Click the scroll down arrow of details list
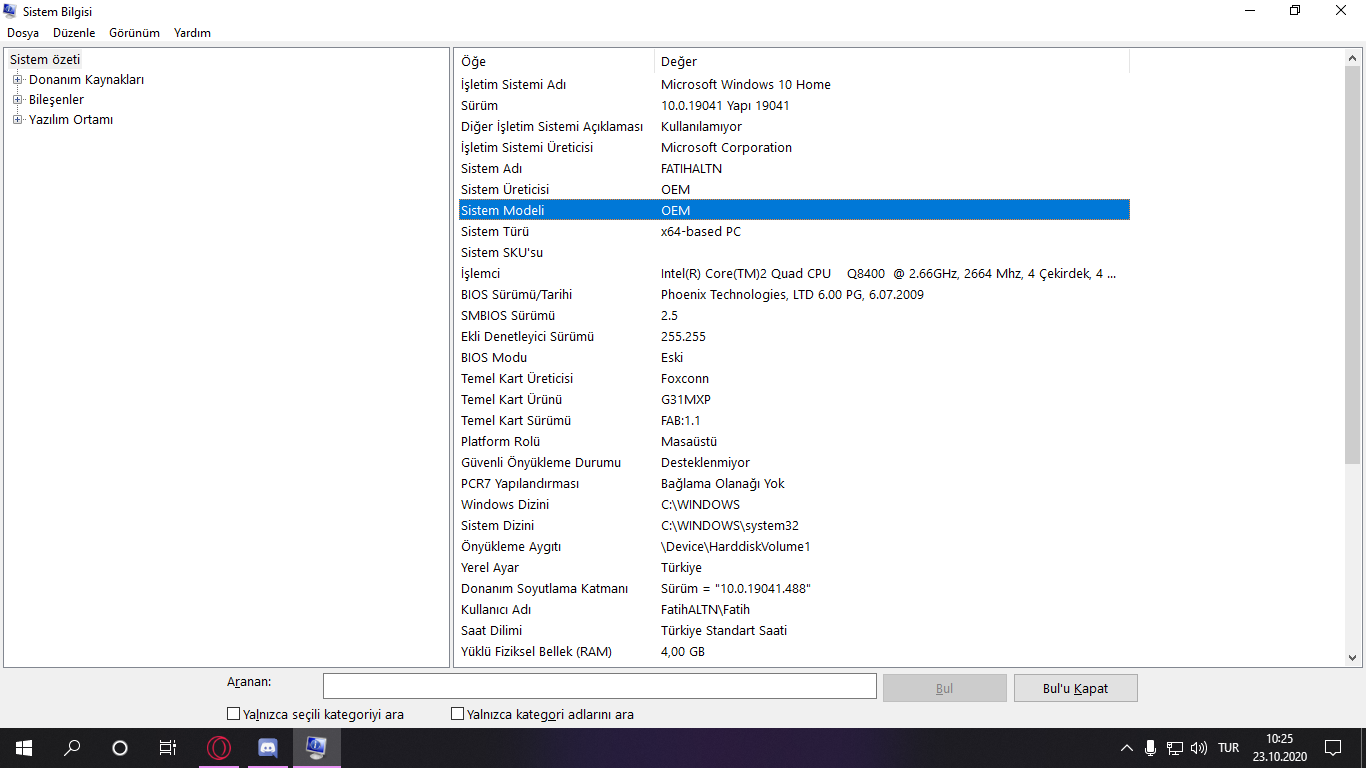The height and width of the screenshot is (768, 1366). (x=1353, y=658)
